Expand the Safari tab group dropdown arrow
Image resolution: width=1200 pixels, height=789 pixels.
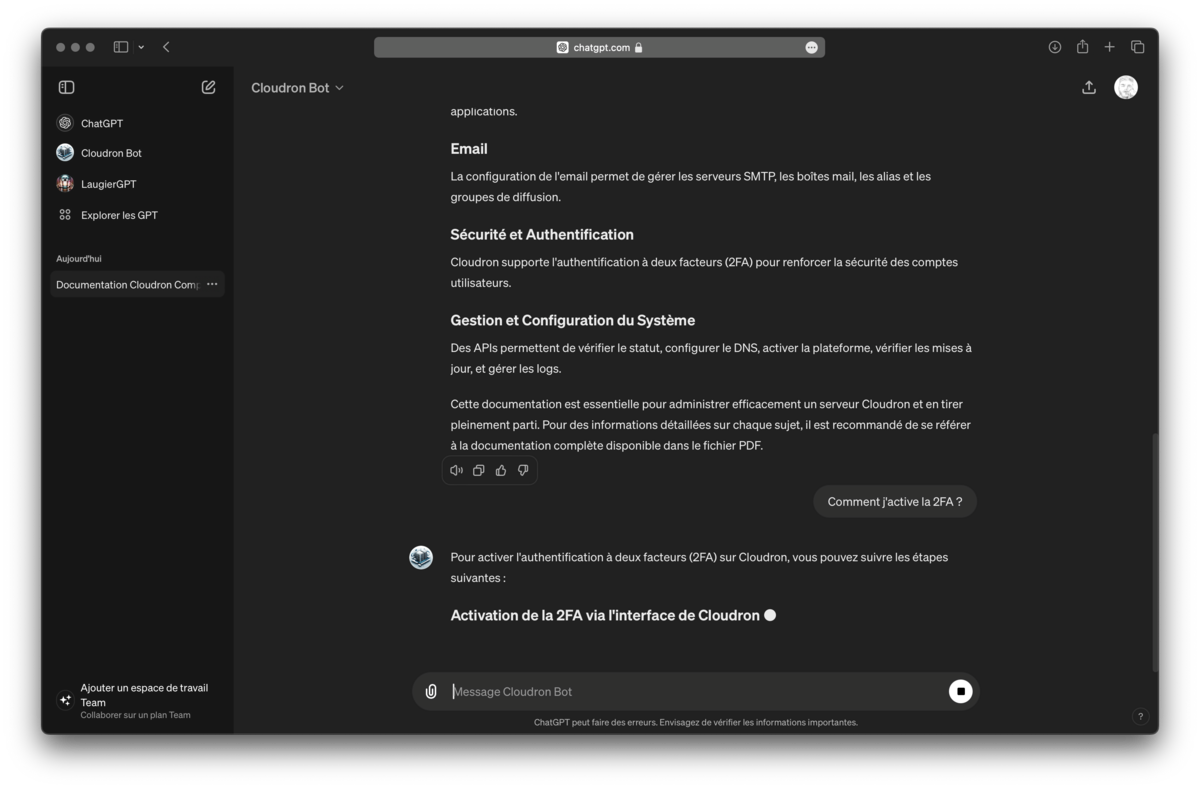tap(141, 47)
